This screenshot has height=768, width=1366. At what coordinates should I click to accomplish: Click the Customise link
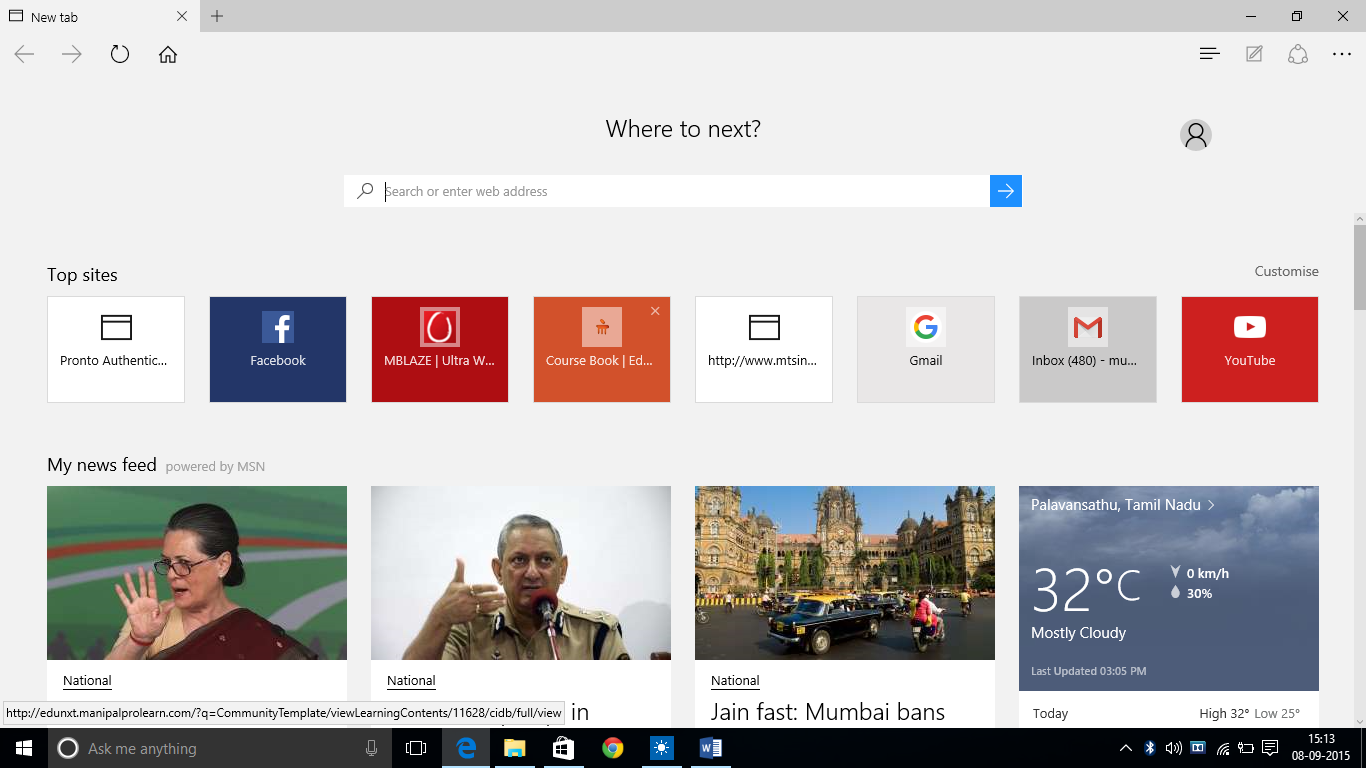point(1286,271)
